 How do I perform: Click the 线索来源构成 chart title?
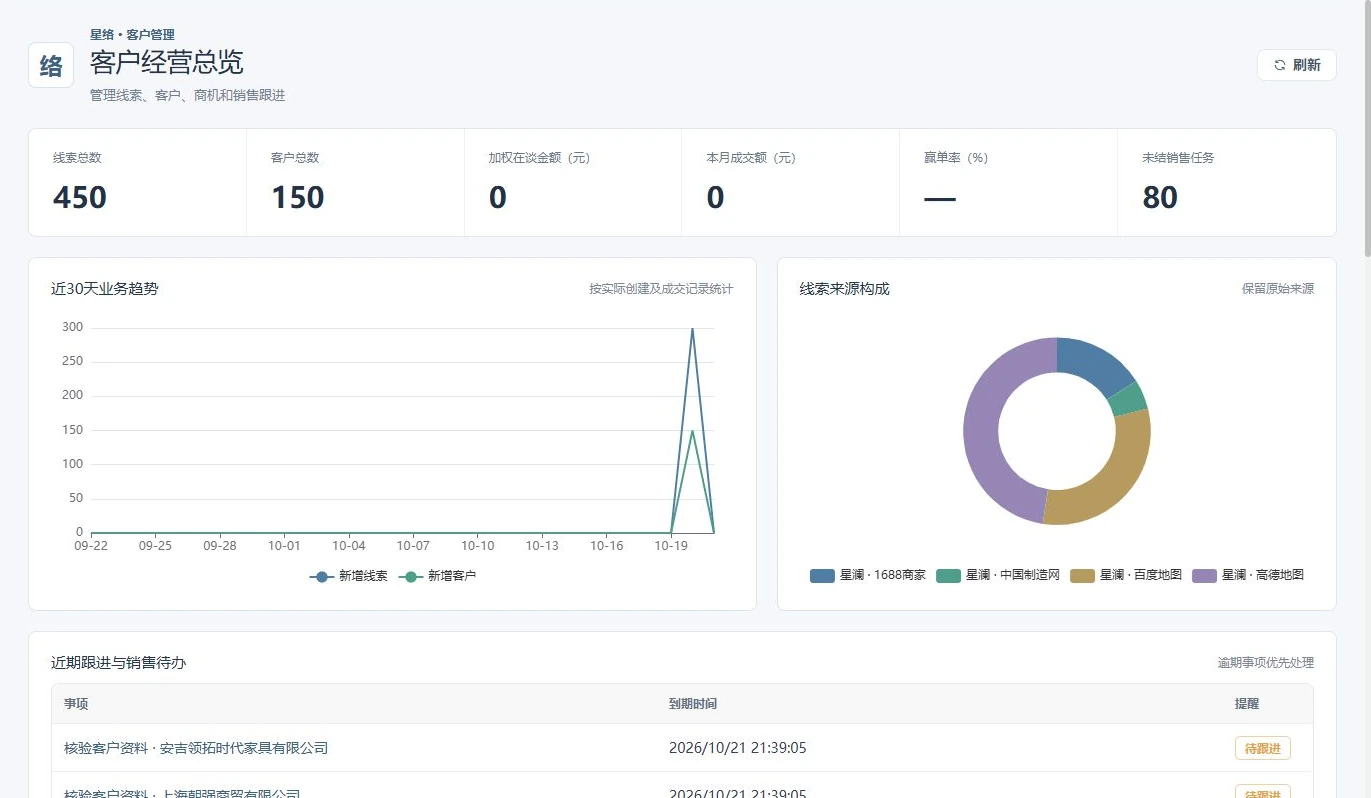pos(844,289)
